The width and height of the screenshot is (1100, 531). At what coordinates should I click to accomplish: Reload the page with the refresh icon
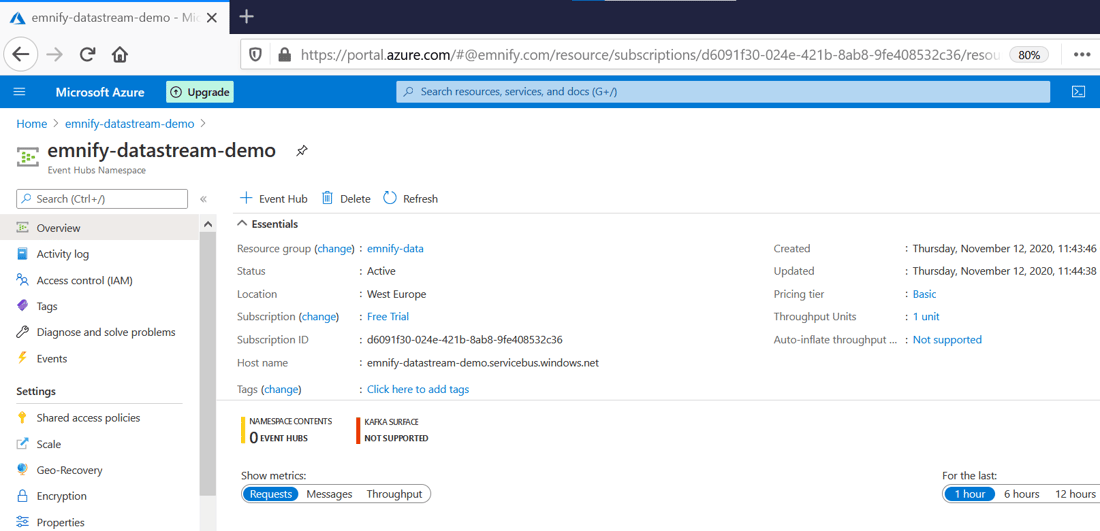(88, 55)
